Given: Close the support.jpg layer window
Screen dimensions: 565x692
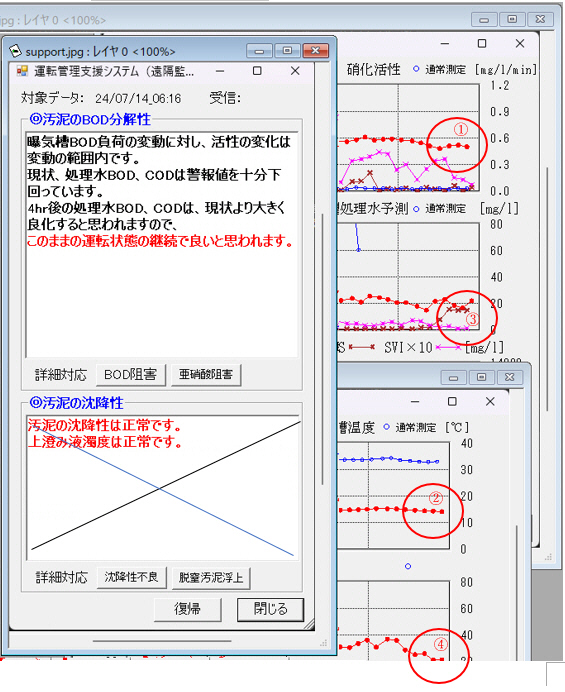Looking at the screenshot, I should click(315, 51).
